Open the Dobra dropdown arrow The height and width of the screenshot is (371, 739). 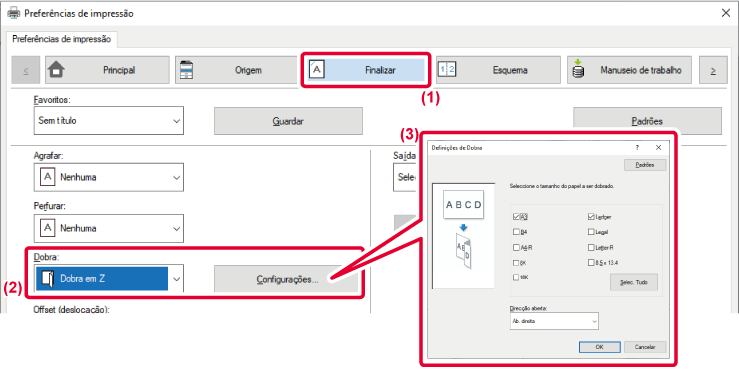point(176,279)
